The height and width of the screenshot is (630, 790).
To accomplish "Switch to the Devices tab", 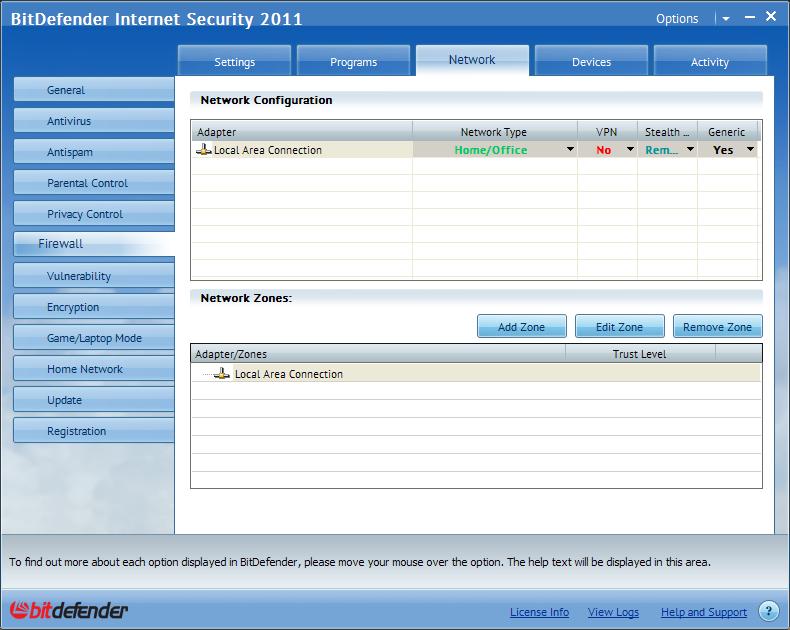I will (x=591, y=61).
